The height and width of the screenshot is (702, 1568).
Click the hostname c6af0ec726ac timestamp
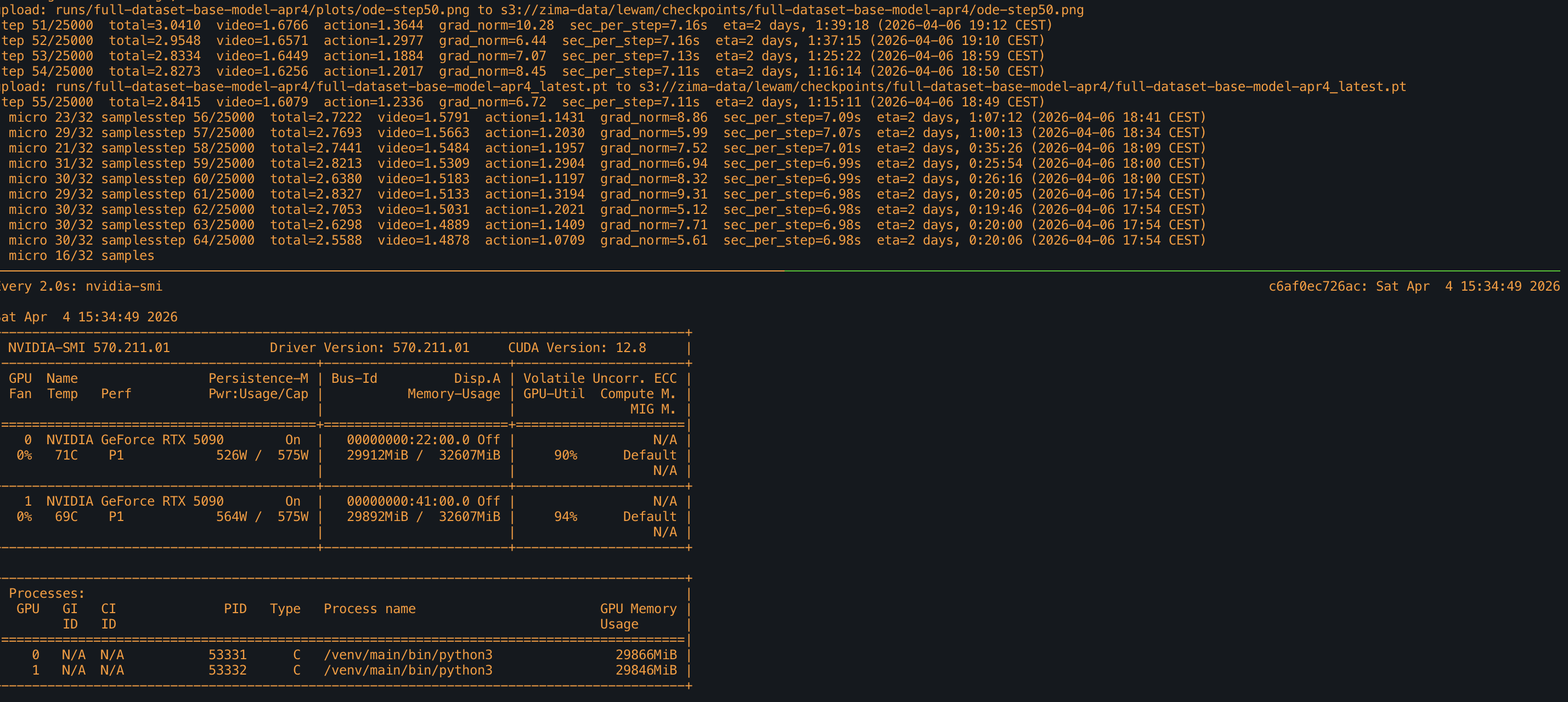1413,286
